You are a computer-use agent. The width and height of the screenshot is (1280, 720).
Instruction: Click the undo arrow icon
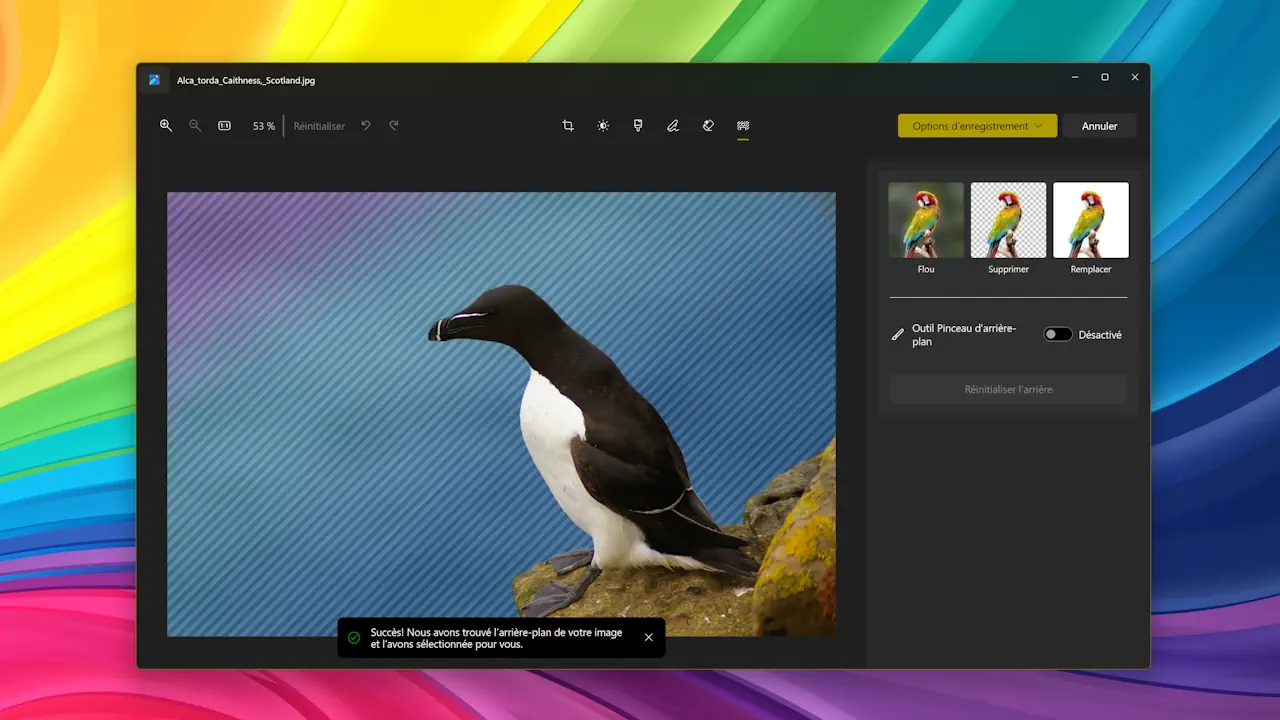tap(366, 125)
